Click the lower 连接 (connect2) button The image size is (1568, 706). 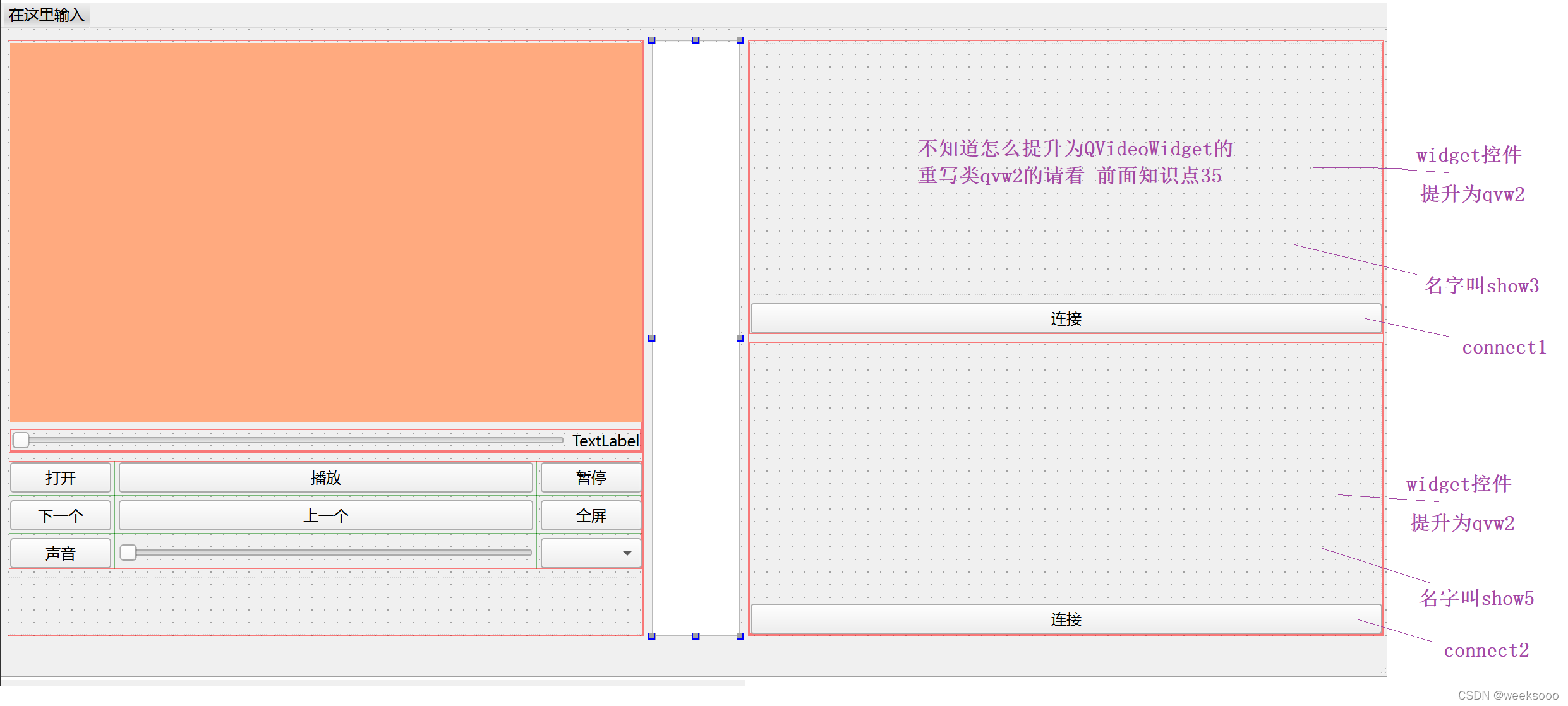tap(1065, 619)
